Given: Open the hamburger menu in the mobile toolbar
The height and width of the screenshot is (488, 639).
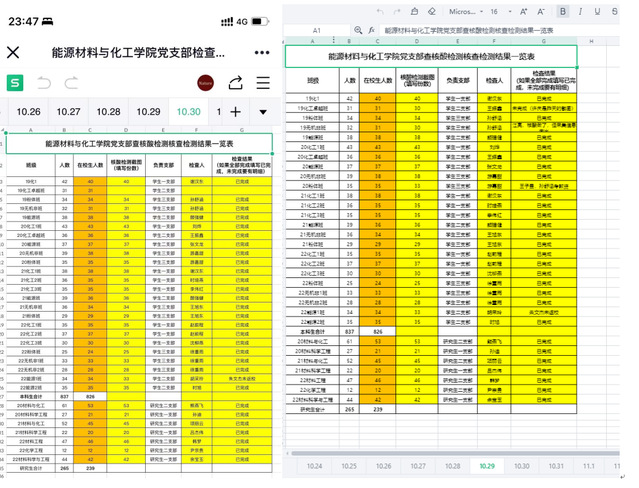Looking at the screenshot, I should tap(264, 82).
